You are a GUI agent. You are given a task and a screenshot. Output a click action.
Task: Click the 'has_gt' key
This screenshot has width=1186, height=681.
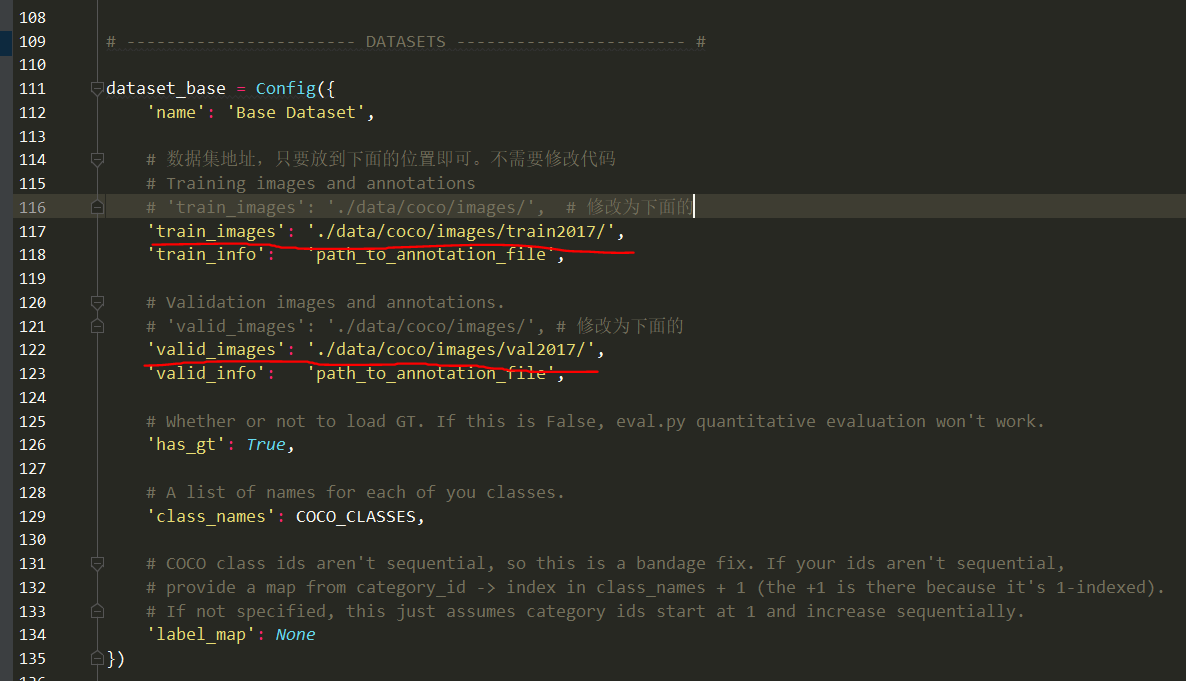[x=185, y=445]
